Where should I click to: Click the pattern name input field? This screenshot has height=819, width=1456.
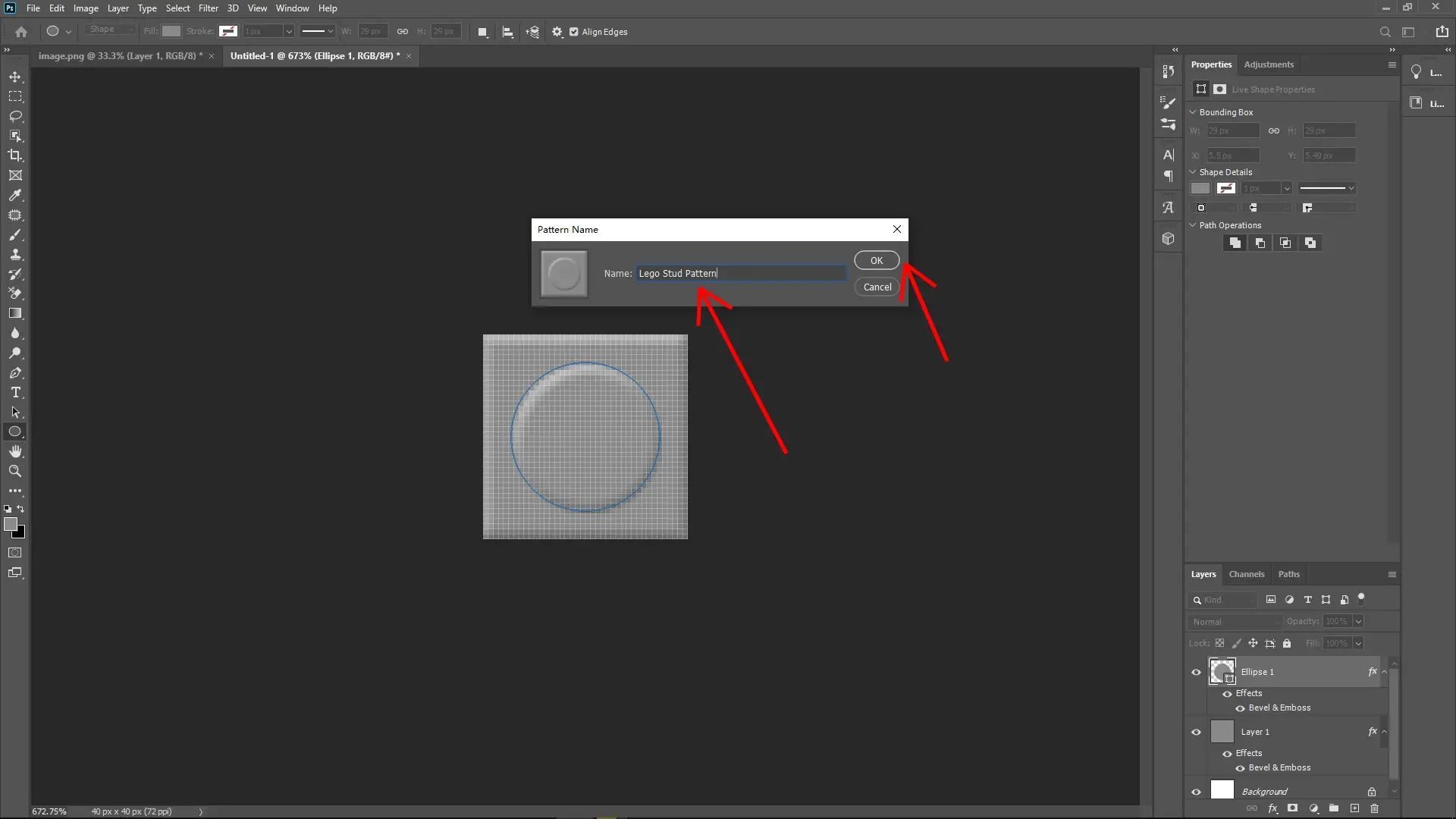741,273
